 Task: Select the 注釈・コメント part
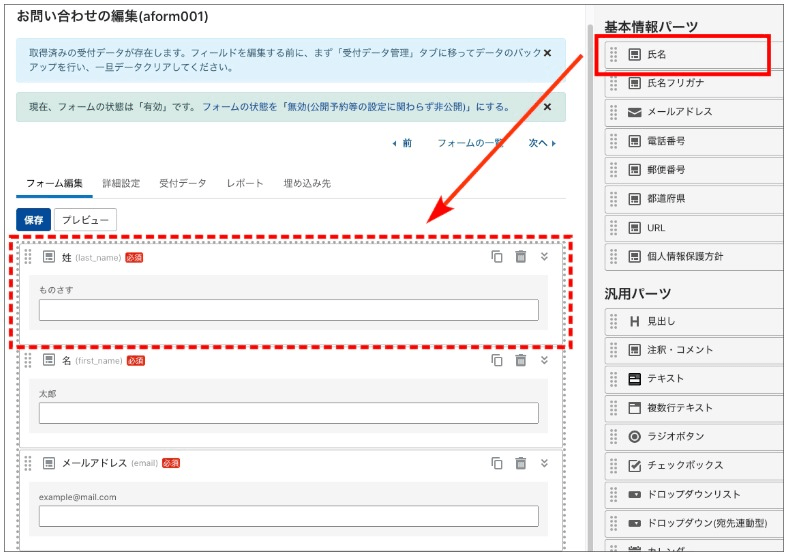click(x=694, y=350)
